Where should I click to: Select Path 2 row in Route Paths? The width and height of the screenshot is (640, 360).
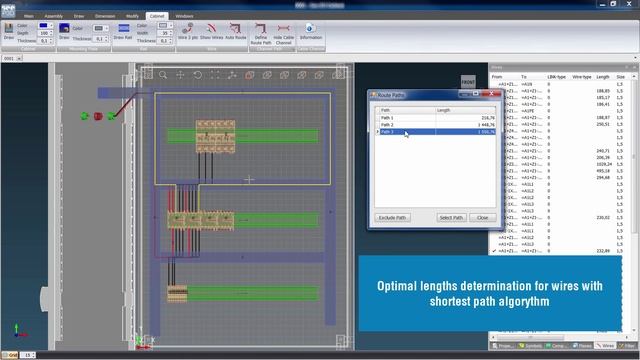(436, 124)
